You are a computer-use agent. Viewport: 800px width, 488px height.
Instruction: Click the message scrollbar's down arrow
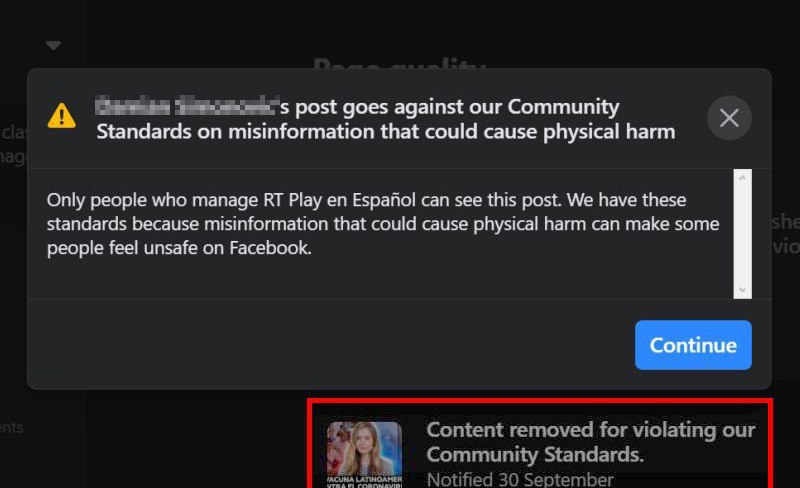[742, 290]
